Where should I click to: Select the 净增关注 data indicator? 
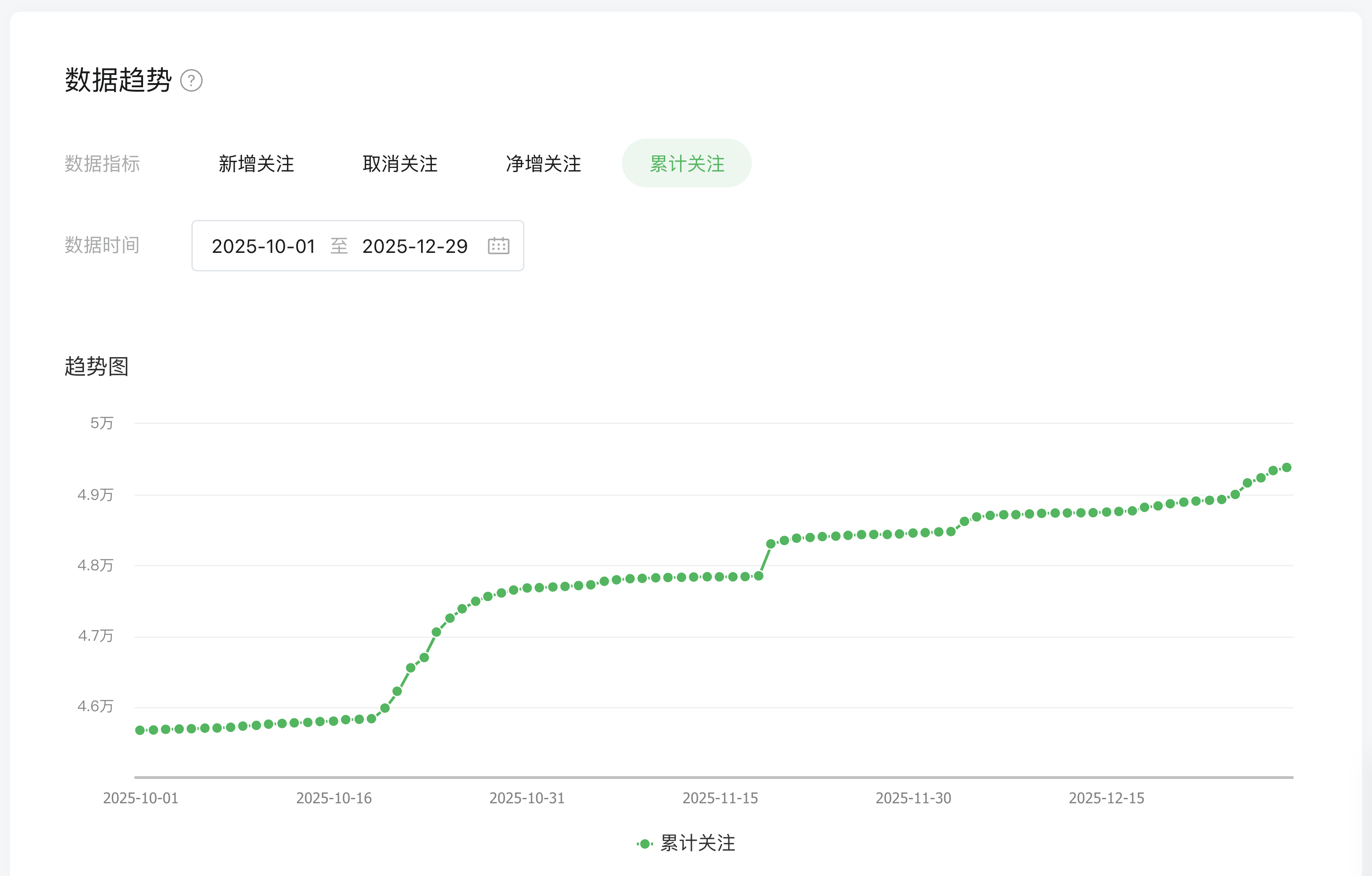coord(543,164)
